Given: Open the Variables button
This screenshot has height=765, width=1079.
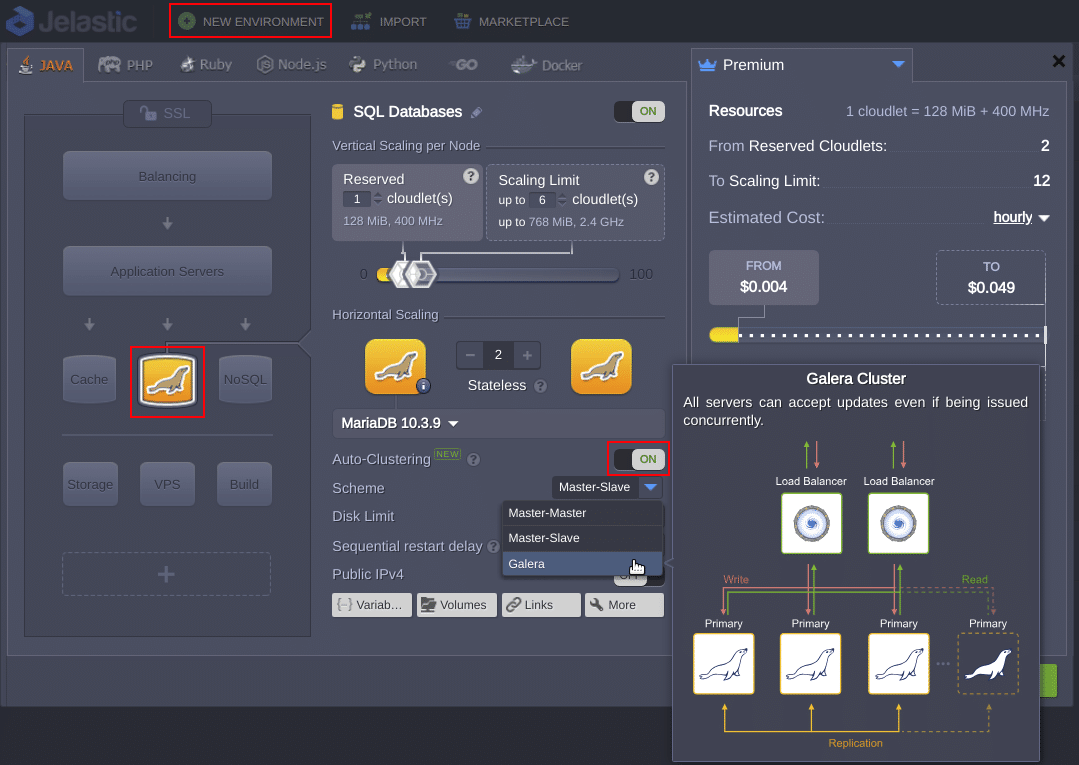Looking at the screenshot, I should [372, 605].
